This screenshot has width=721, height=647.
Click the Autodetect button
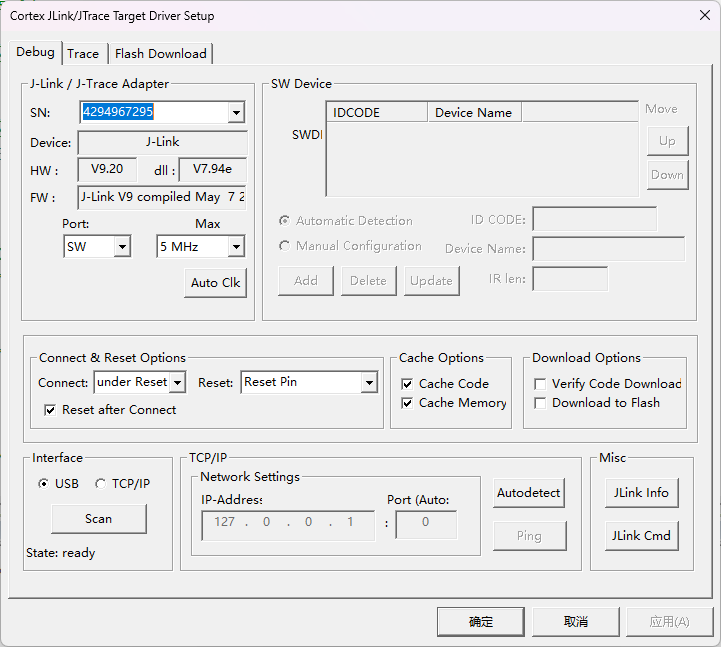(528, 493)
